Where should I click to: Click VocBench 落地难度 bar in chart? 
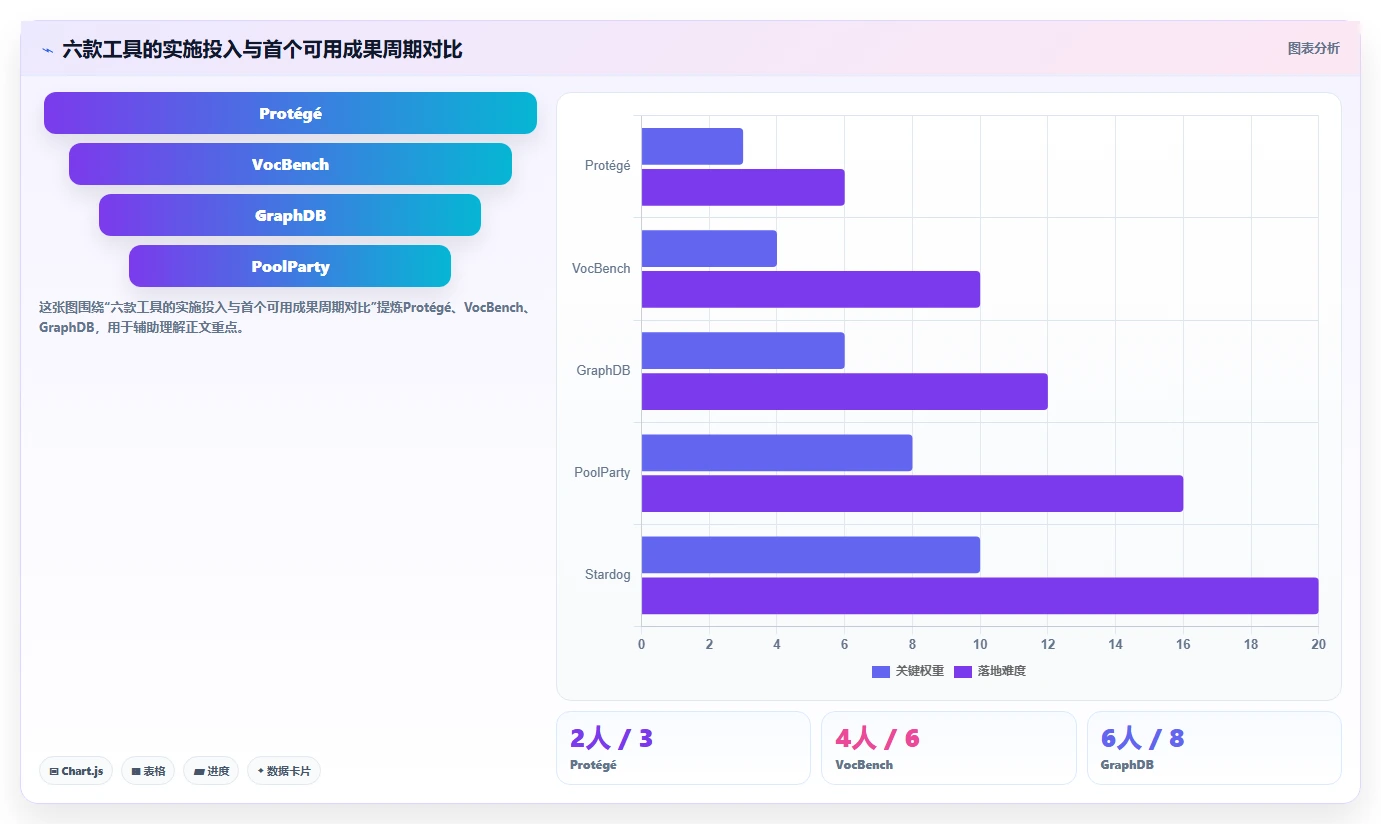coord(811,289)
